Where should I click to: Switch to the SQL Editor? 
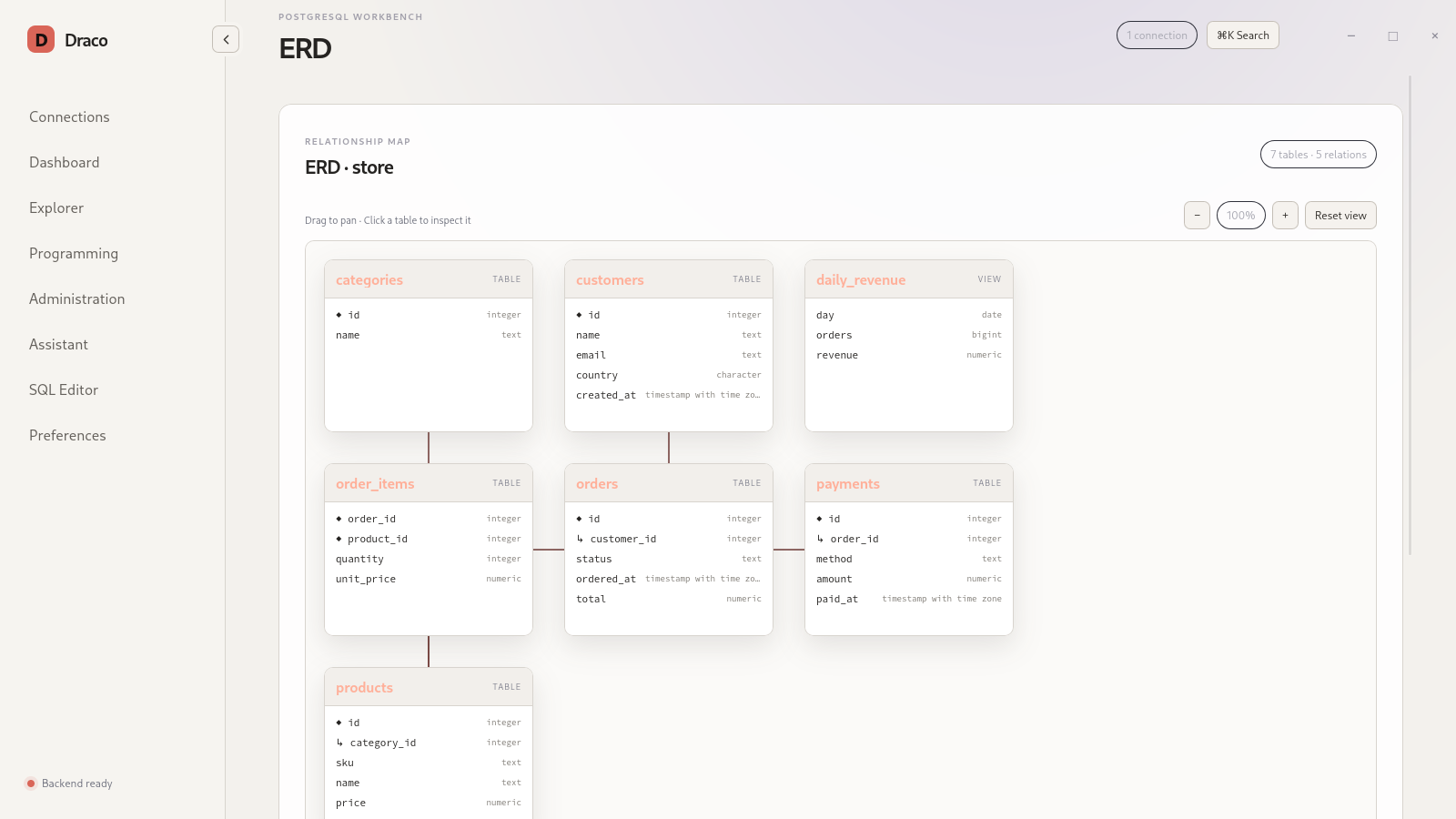[64, 389]
